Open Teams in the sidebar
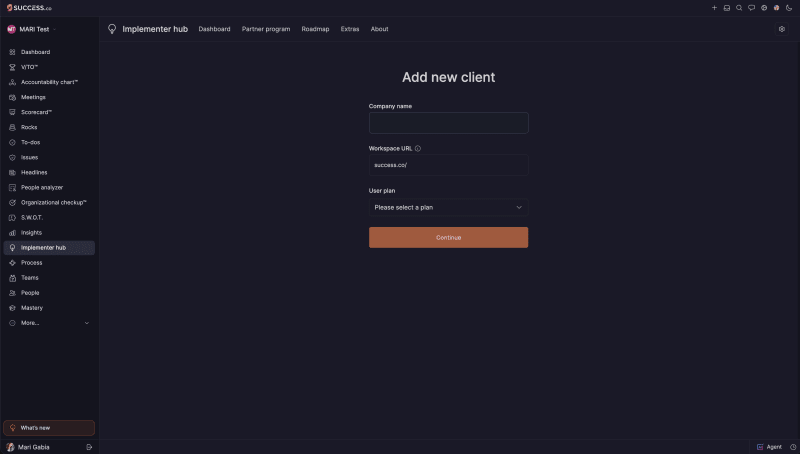Image resolution: width=800 pixels, height=454 pixels. coord(49,278)
